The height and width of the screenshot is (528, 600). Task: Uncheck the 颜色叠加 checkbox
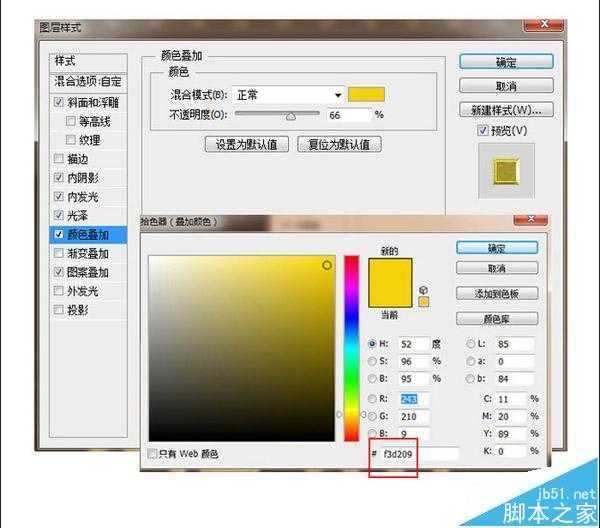(59, 234)
